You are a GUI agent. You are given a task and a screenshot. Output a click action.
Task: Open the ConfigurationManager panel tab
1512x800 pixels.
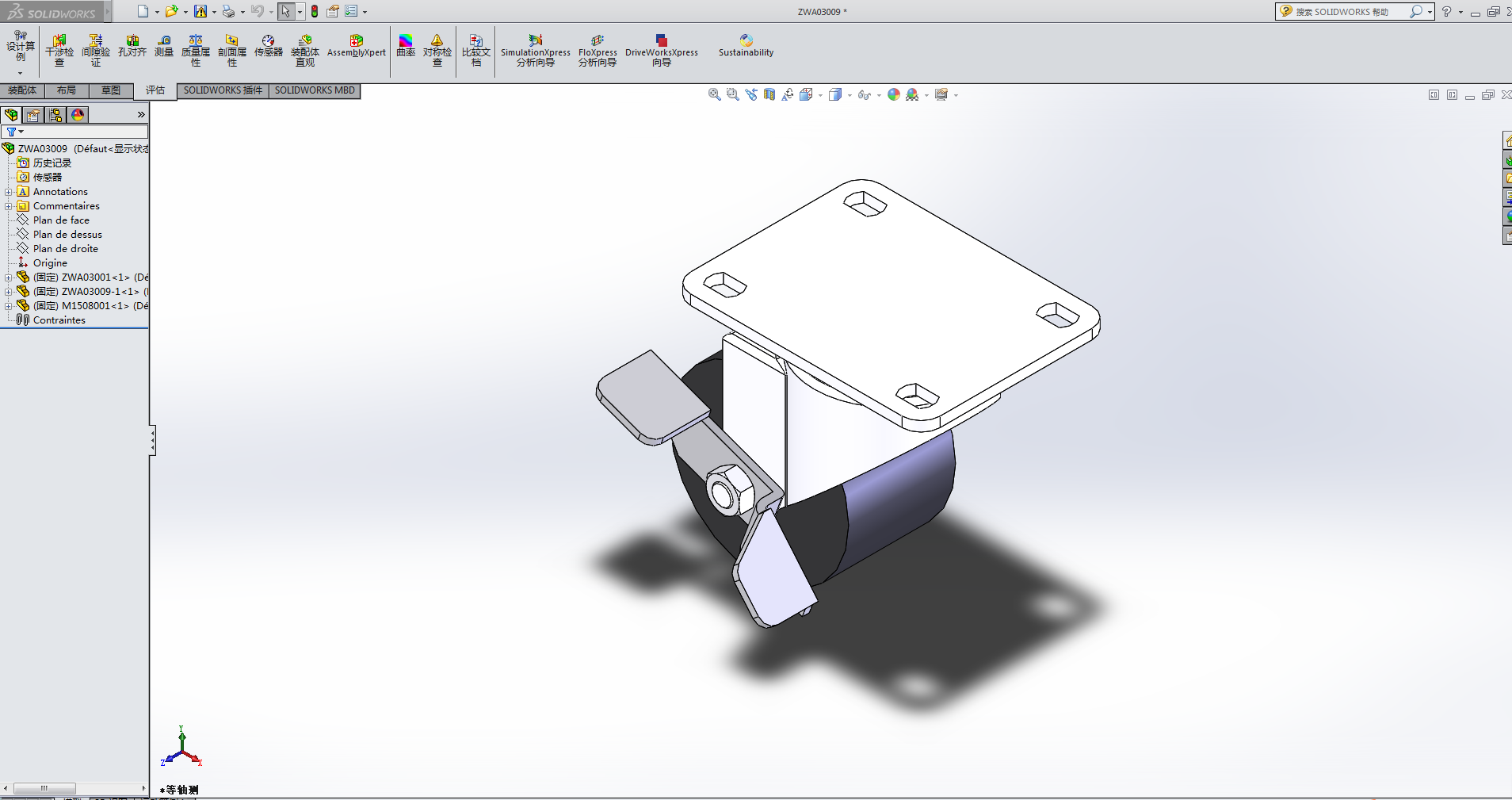[x=55, y=115]
